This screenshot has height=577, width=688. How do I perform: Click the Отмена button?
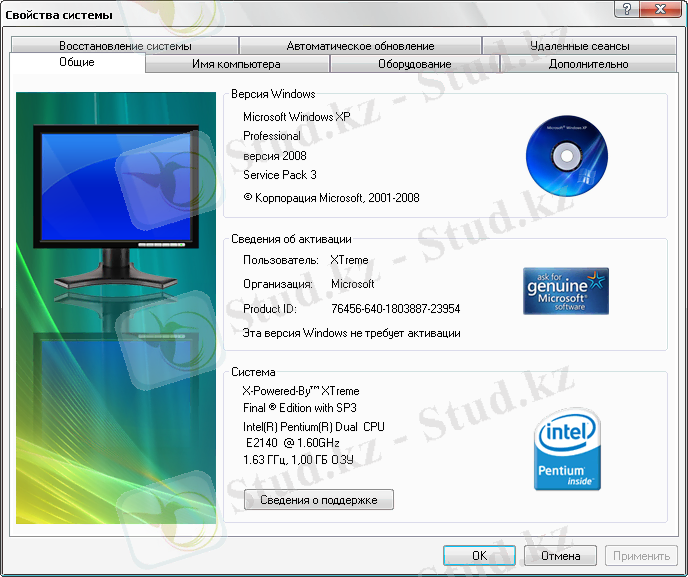point(560,555)
